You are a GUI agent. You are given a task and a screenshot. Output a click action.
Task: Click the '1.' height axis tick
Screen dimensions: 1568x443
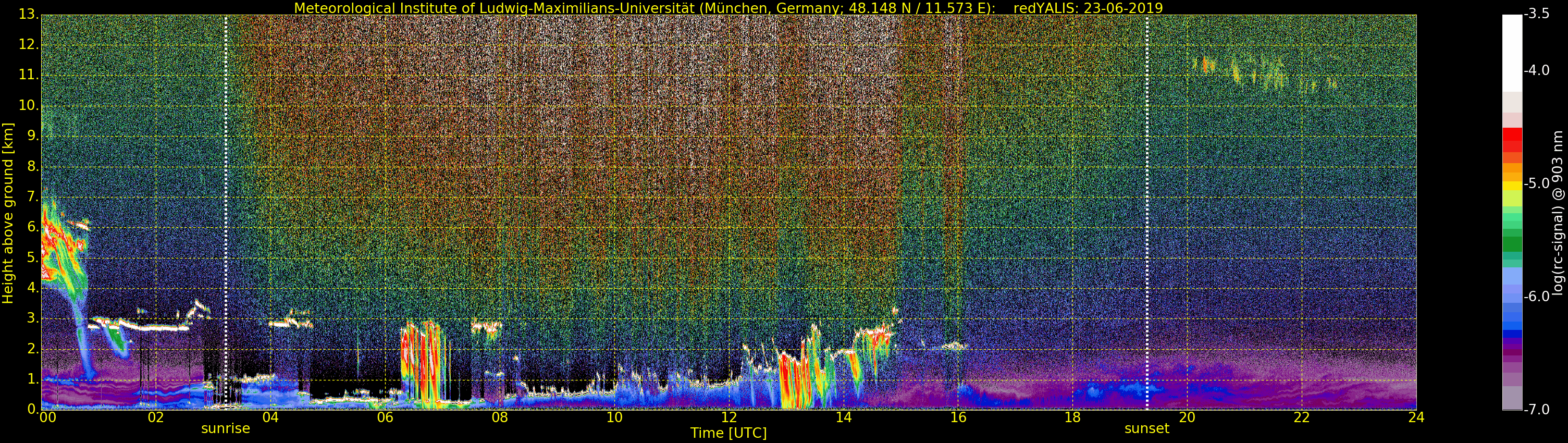tap(33, 380)
